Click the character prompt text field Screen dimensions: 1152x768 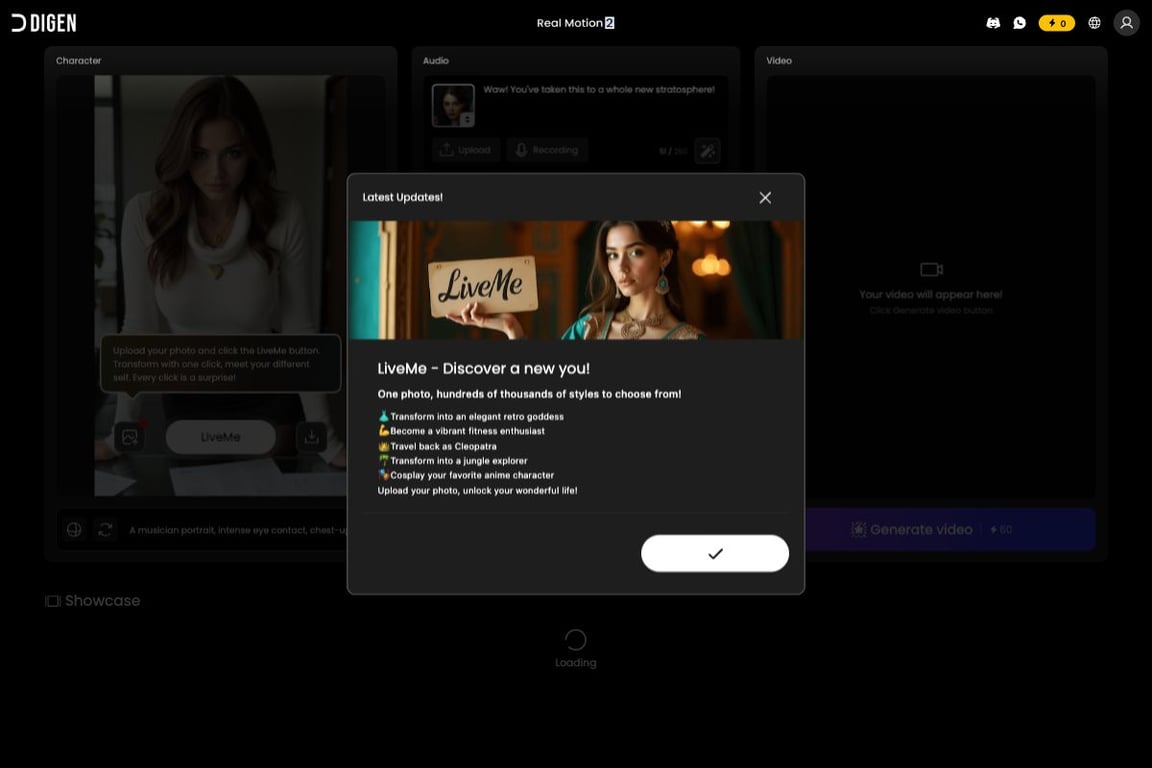pos(237,530)
